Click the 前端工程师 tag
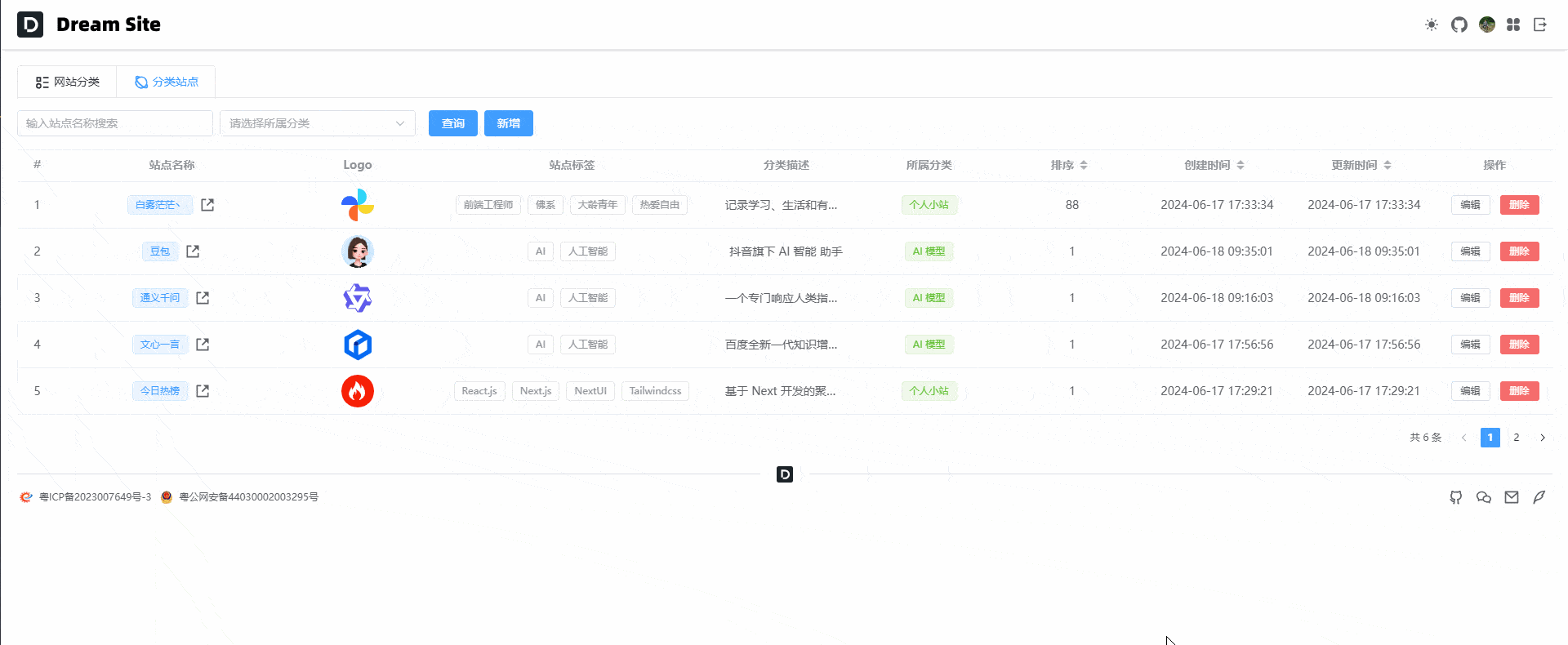 [x=488, y=205]
